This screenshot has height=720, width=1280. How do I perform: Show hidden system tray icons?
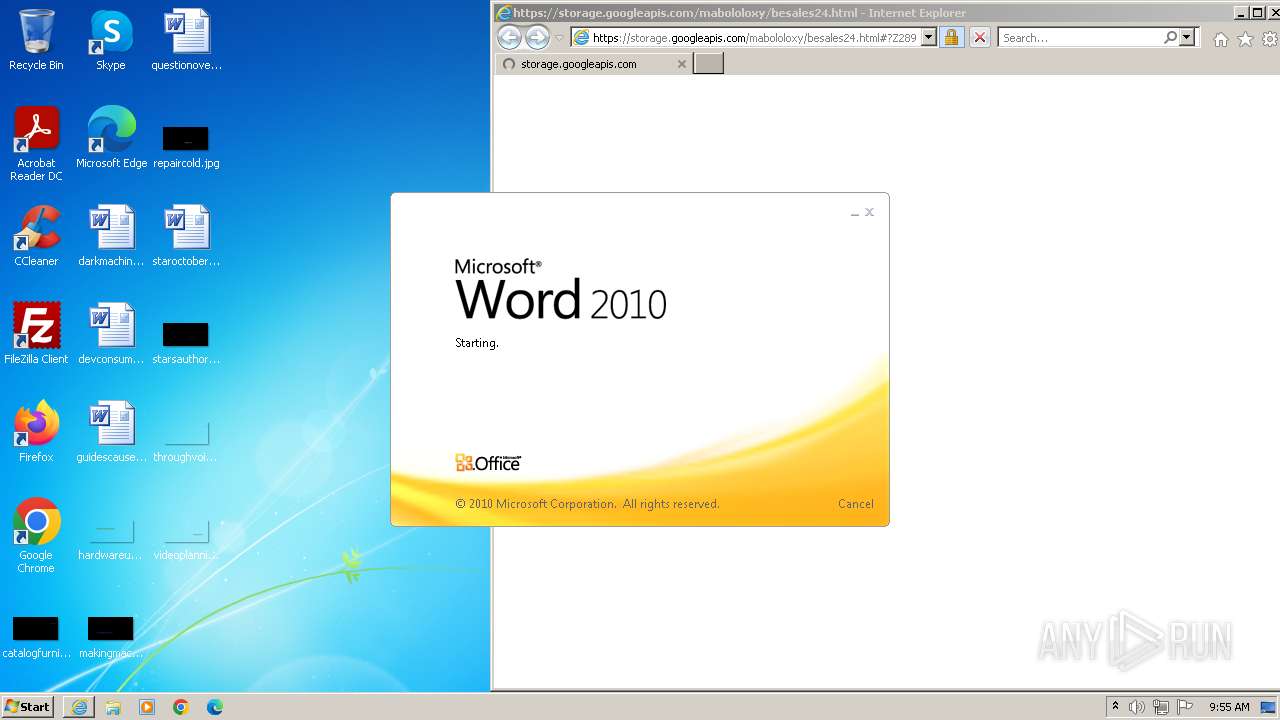click(x=1115, y=707)
